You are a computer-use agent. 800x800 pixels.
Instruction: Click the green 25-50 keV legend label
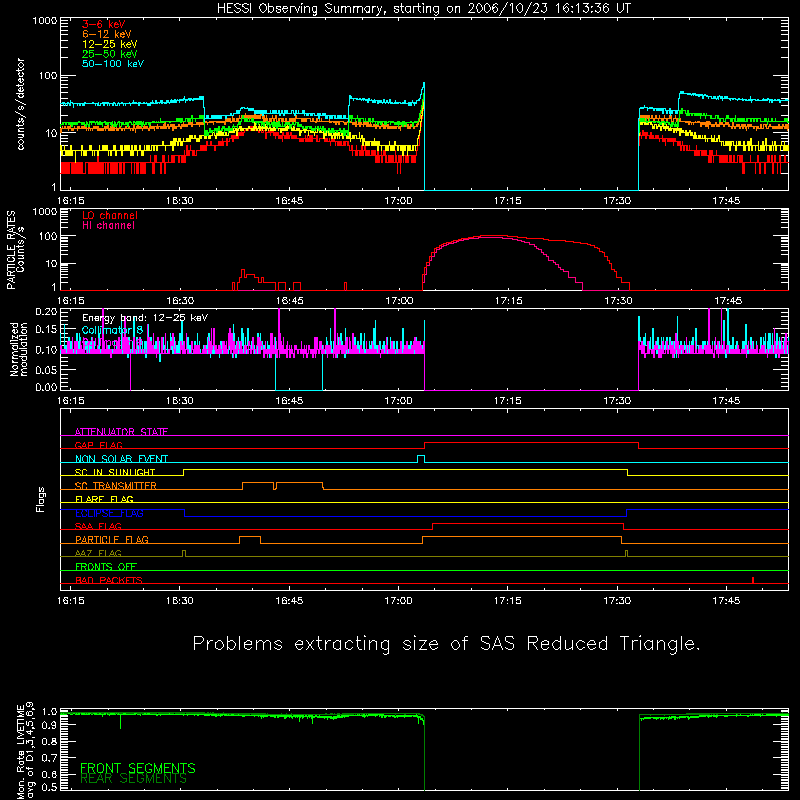(110, 54)
